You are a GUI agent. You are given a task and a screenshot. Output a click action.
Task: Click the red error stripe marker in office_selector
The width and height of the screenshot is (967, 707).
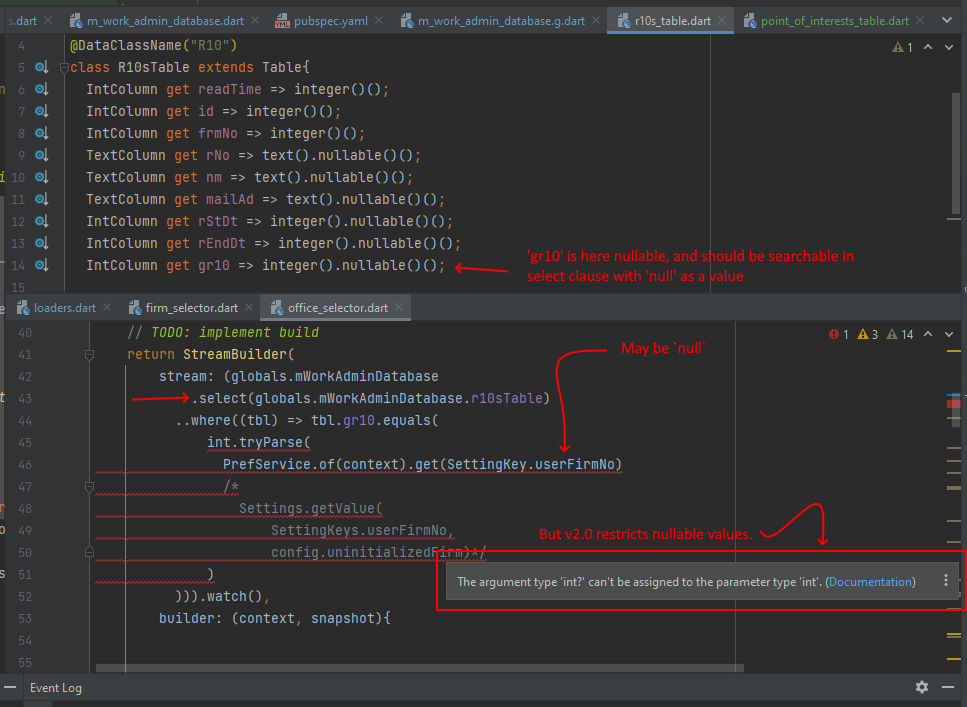pyautogui.click(x=953, y=404)
